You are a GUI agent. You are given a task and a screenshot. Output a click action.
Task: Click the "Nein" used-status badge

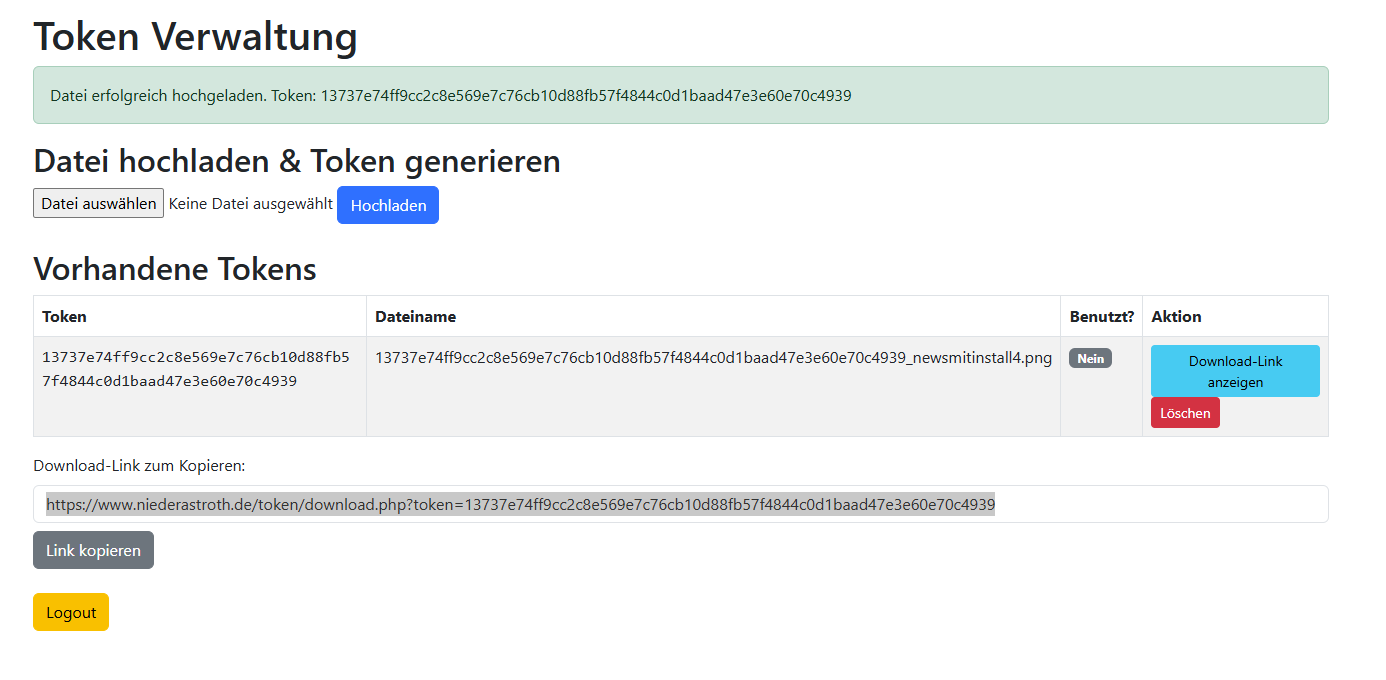[1090, 358]
